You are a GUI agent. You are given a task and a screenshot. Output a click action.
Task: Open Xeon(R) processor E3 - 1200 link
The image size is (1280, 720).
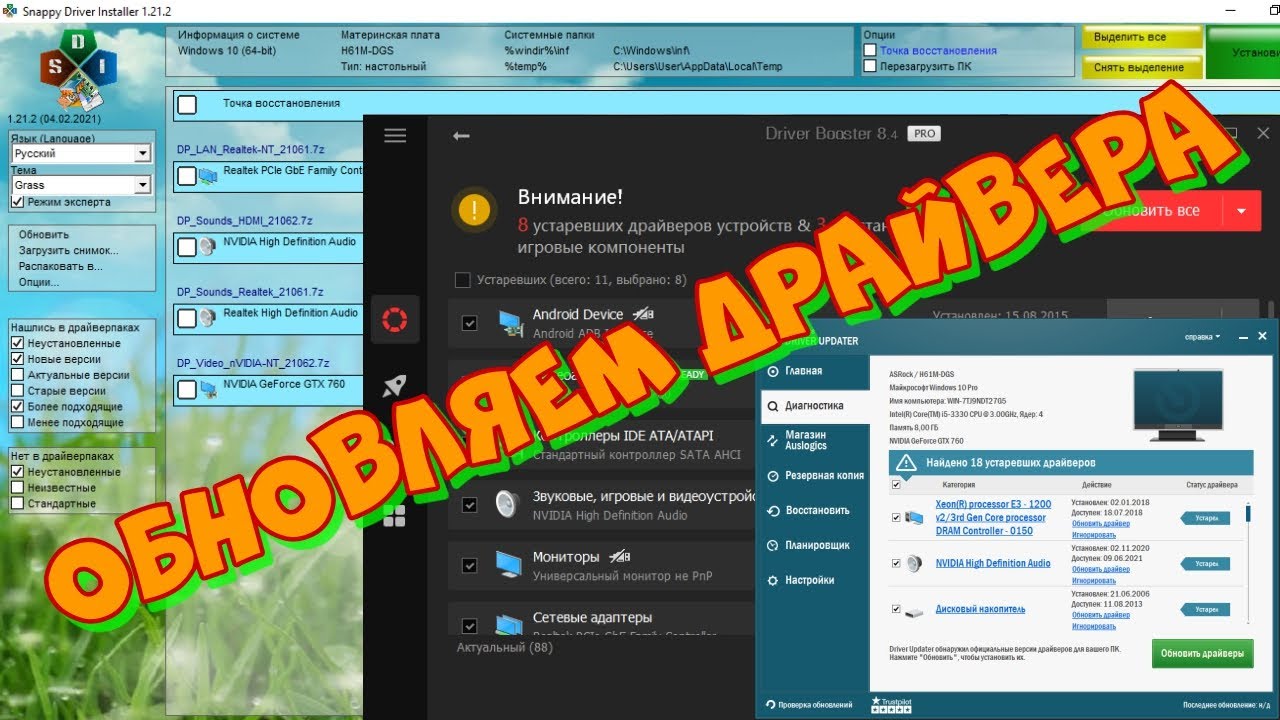click(993, 518)
